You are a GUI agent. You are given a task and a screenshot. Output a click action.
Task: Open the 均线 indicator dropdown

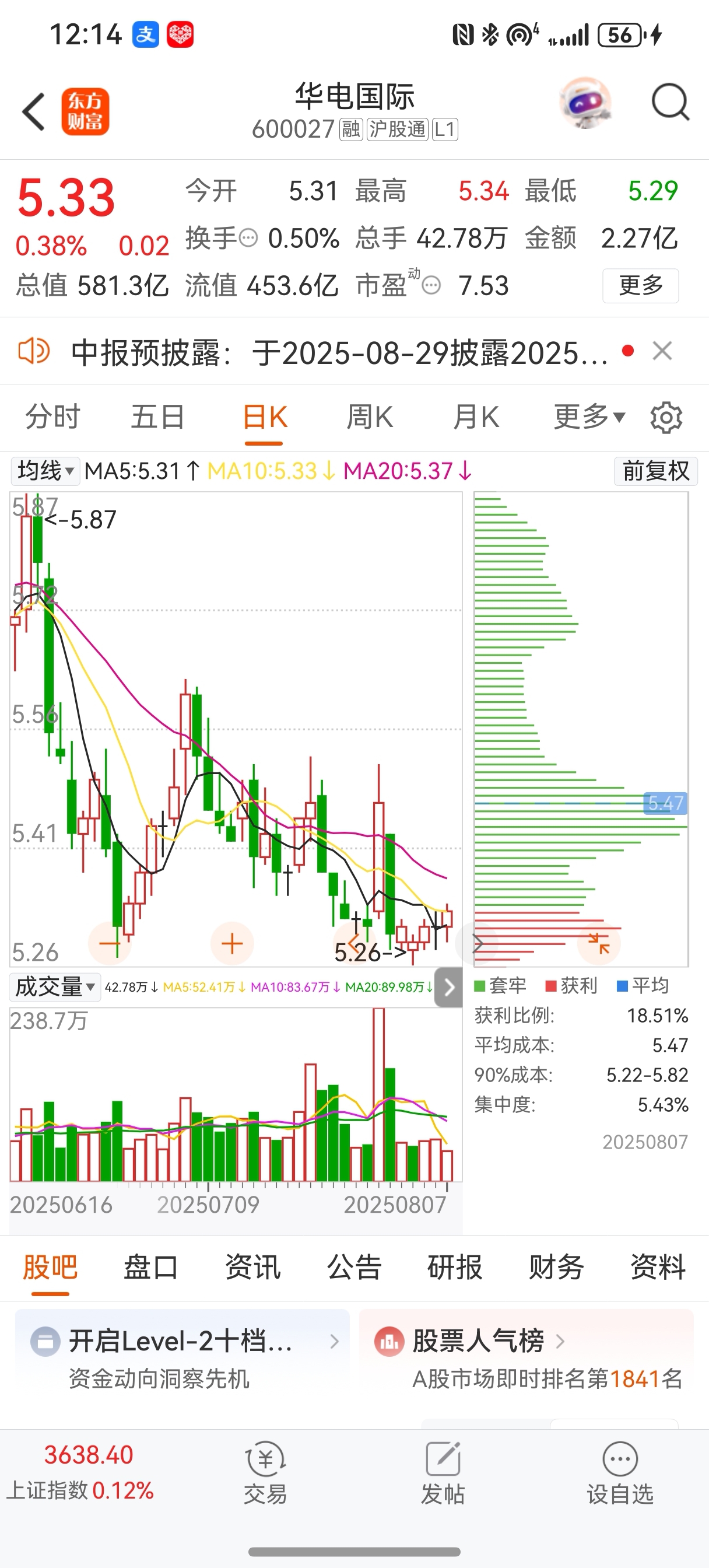click(45, 471)
